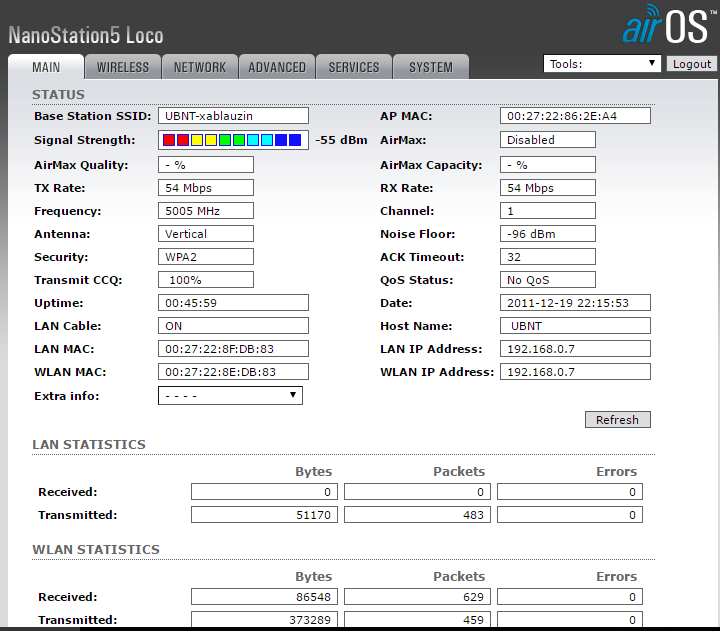Click WLAN received bytes 86548
This screenshot has width=720, height=631.
click(x=264, y=597)
